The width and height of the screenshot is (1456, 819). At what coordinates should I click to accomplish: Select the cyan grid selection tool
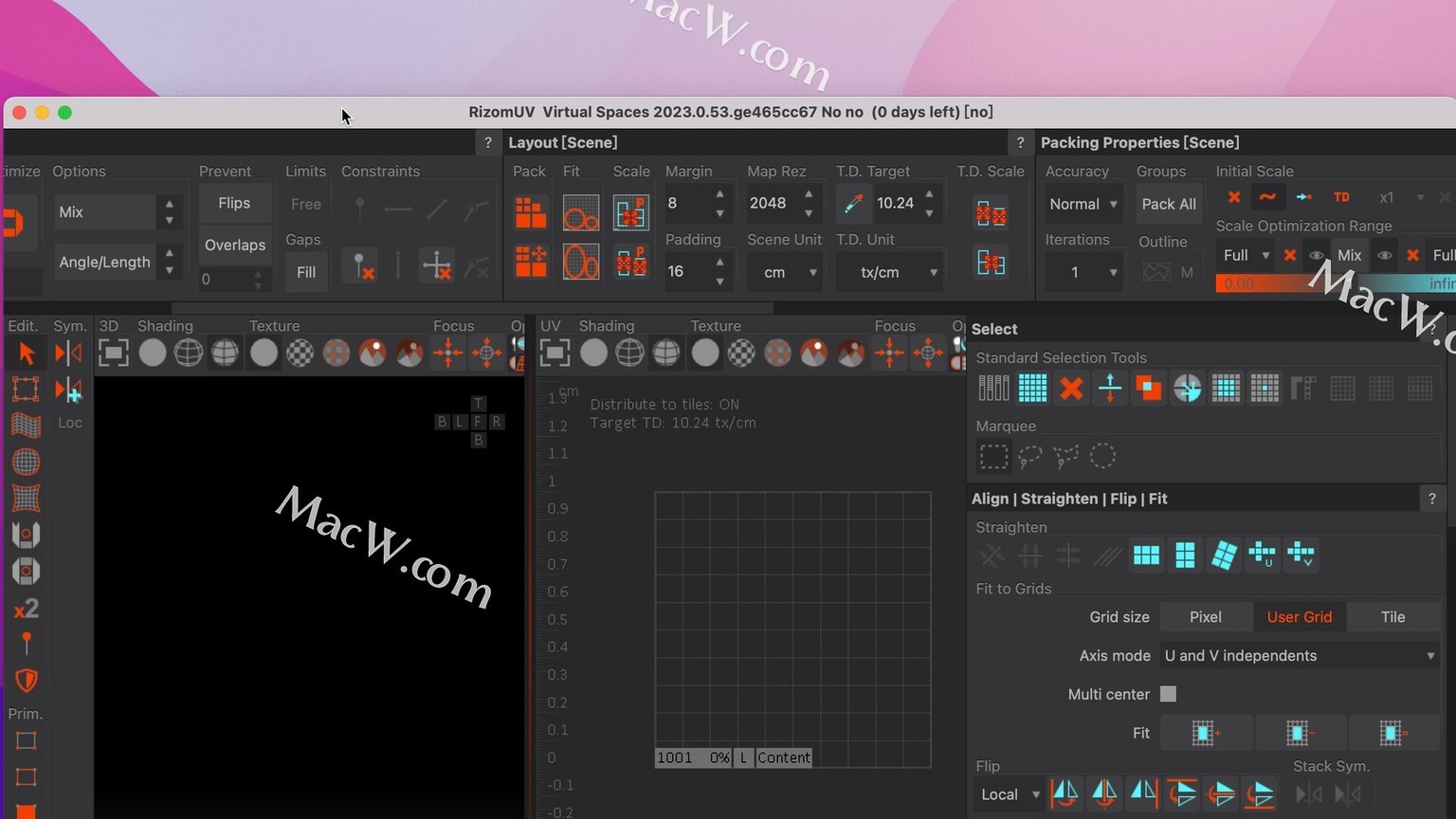click(x=1032, y=388)
